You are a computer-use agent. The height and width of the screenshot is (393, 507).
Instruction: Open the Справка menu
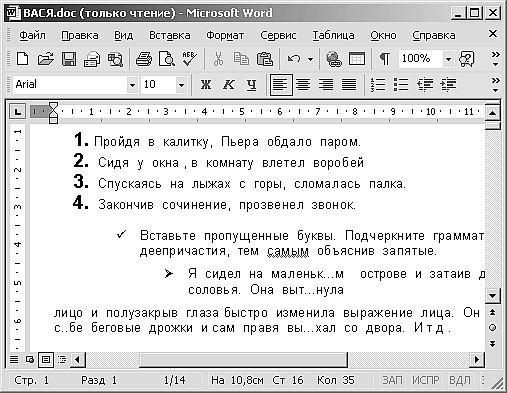coord(434,35)
